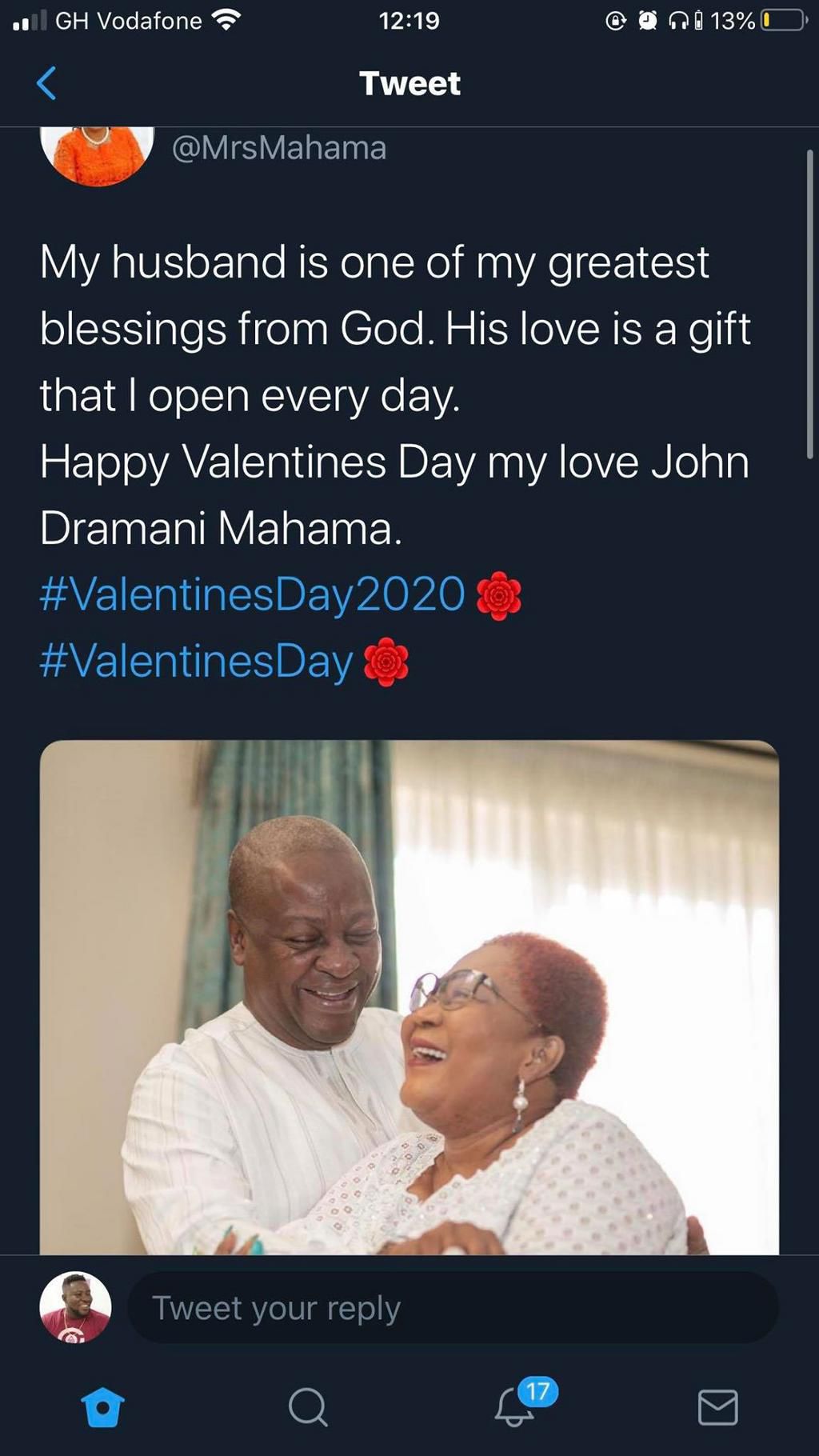Open the @MrsMahama profile handle

279,148
